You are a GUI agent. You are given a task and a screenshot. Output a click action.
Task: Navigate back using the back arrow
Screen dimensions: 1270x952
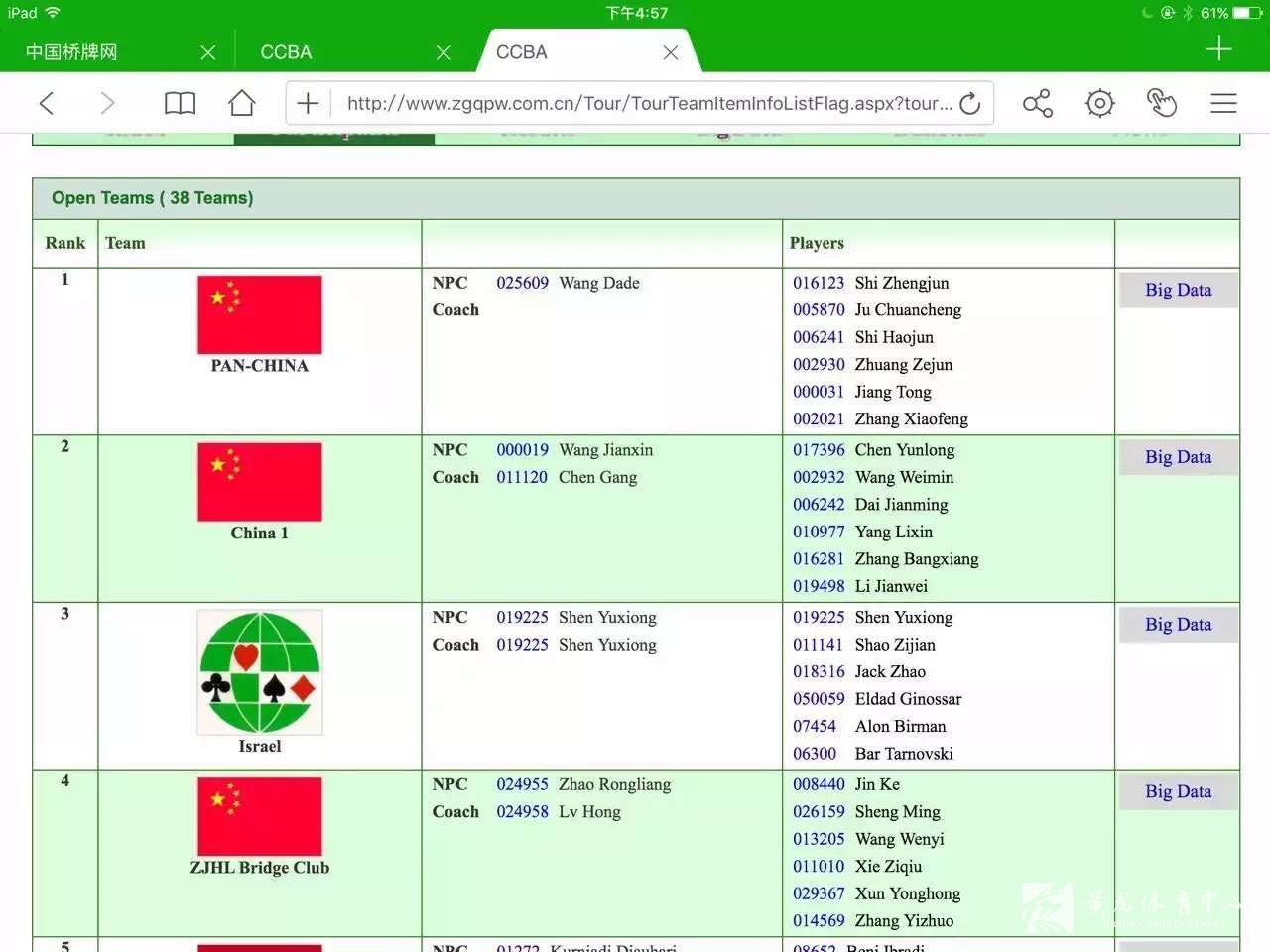pos(46,102)
